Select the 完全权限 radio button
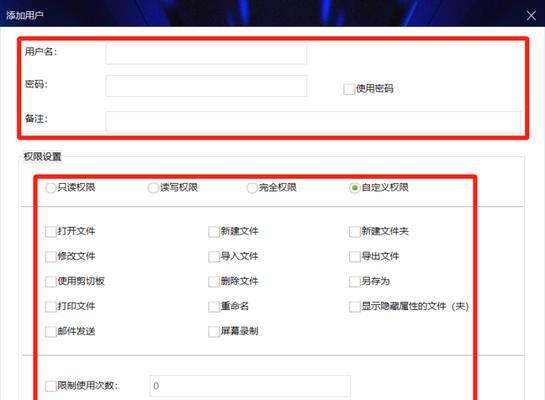 coord(252,188)
